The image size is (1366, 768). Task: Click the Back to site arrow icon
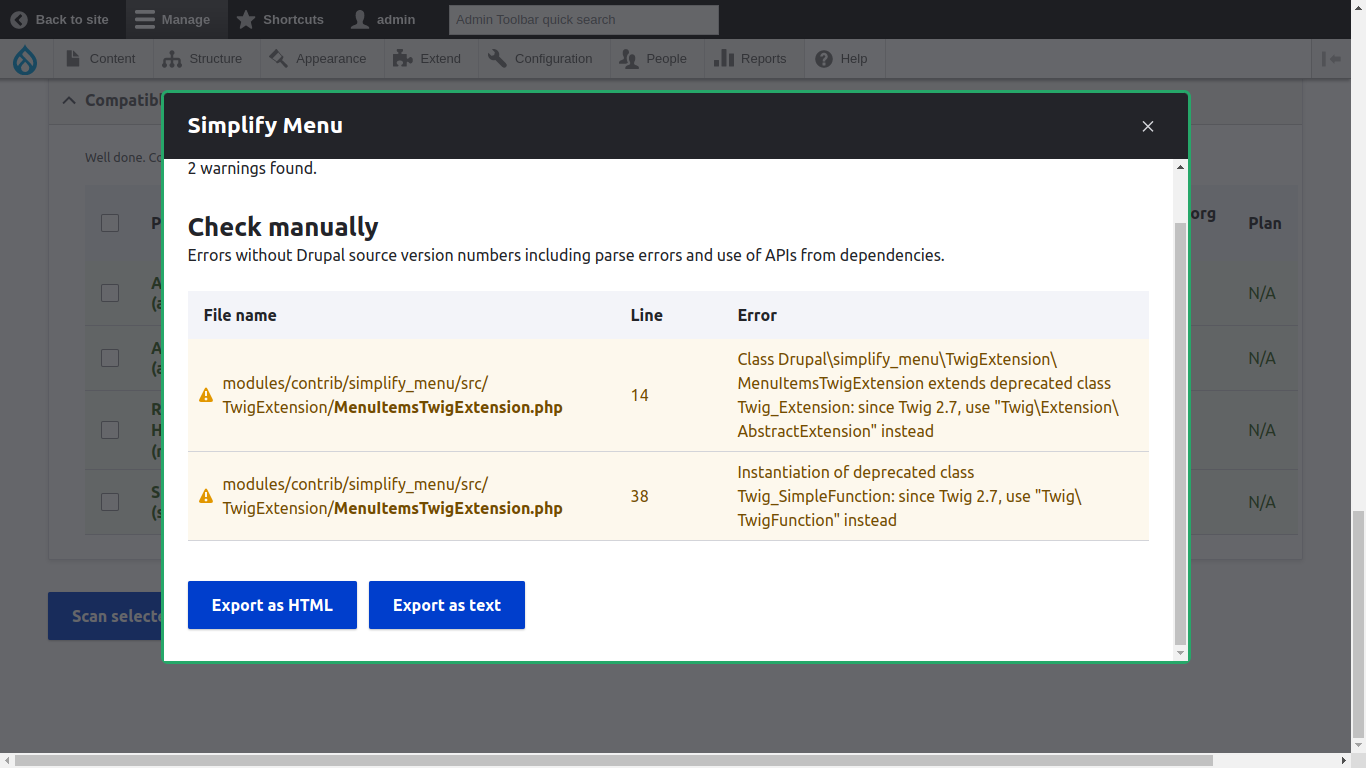19,19
